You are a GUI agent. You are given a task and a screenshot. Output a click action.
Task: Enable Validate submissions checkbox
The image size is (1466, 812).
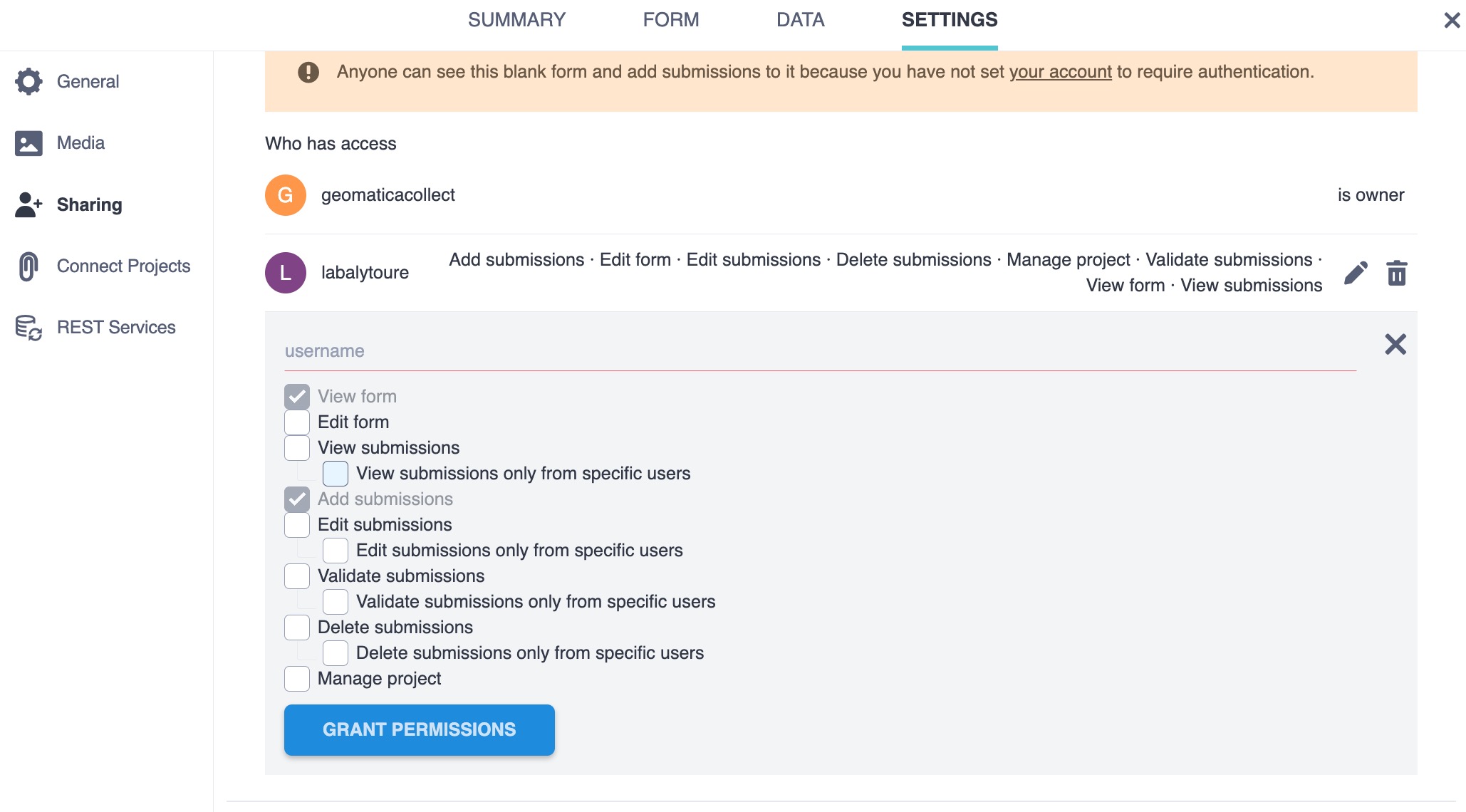pos(297,576)
